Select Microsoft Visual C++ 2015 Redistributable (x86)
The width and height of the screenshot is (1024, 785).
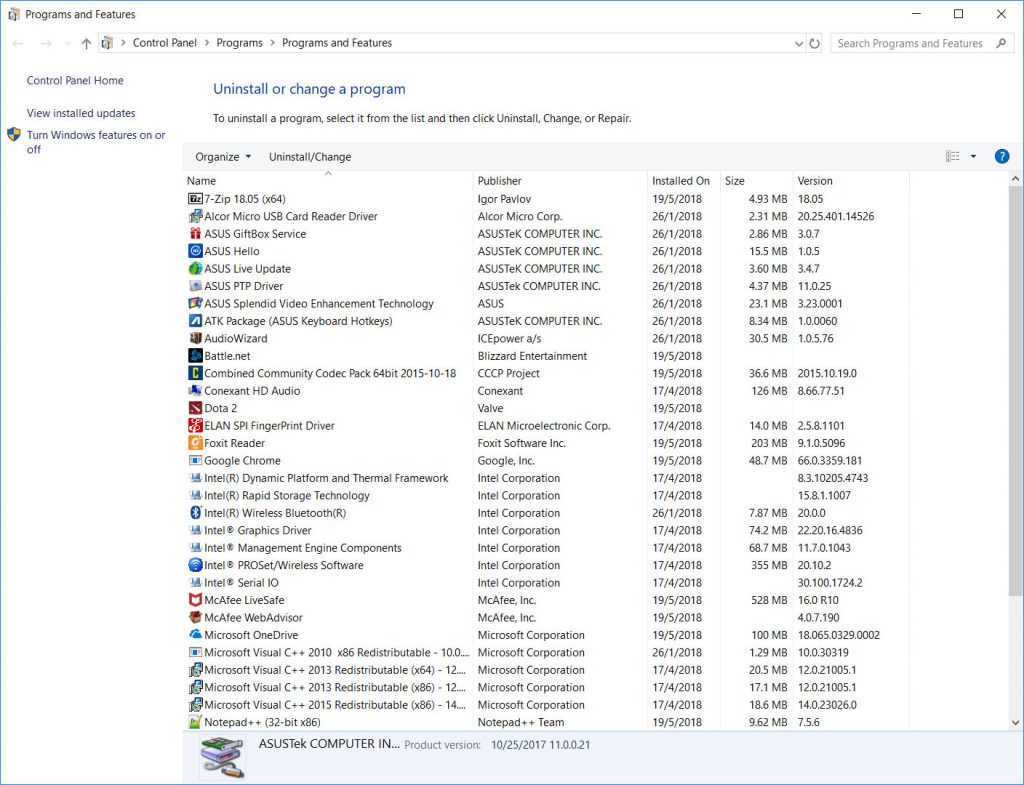pyautogui.click(x=545, y=705)
